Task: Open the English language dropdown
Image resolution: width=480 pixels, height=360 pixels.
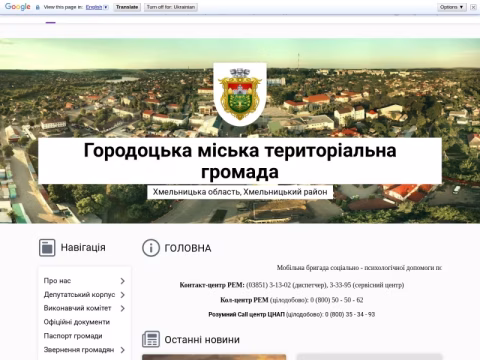Action: [97, 7]
